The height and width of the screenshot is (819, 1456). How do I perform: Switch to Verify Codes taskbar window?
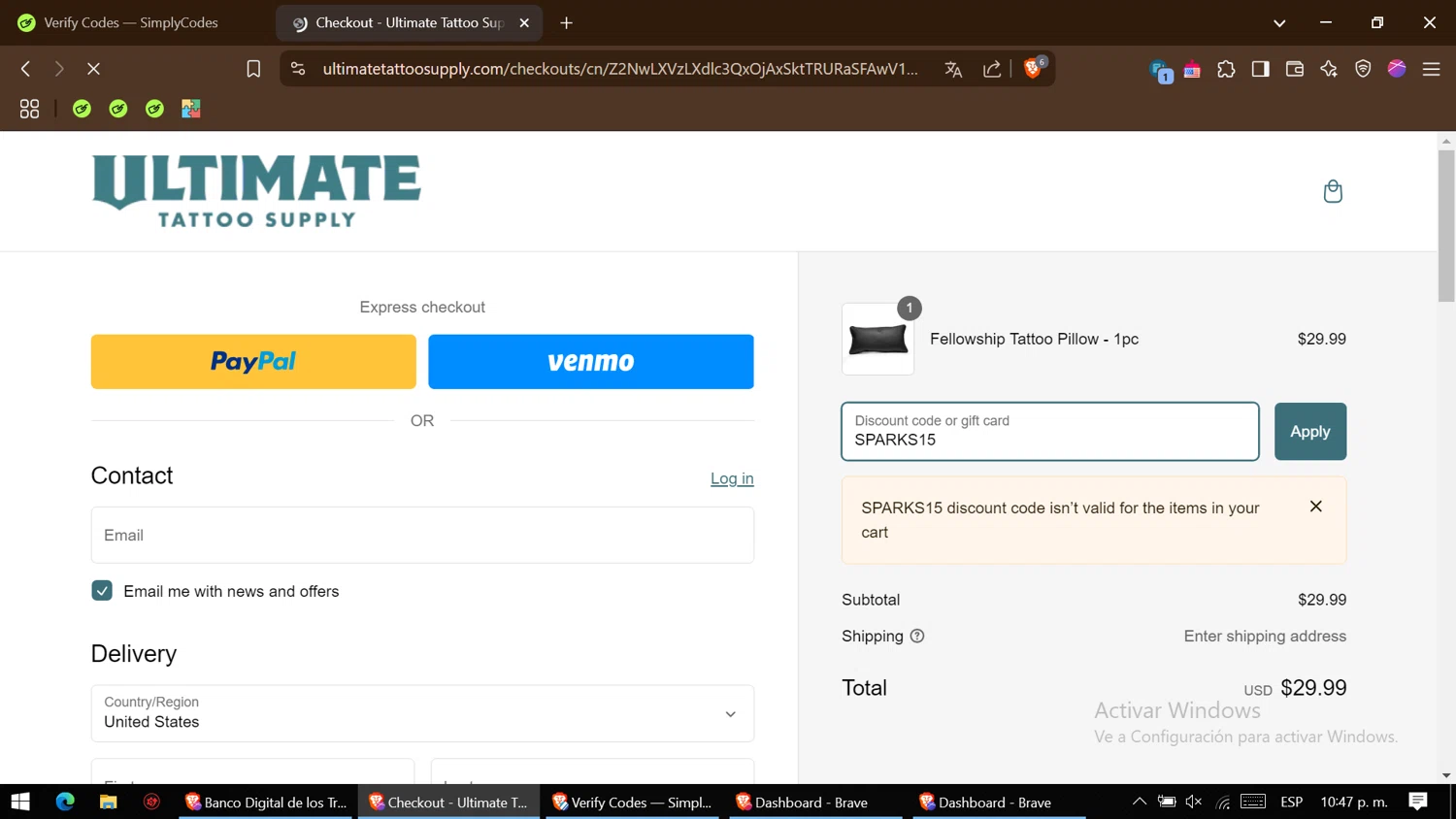[632, 802]
